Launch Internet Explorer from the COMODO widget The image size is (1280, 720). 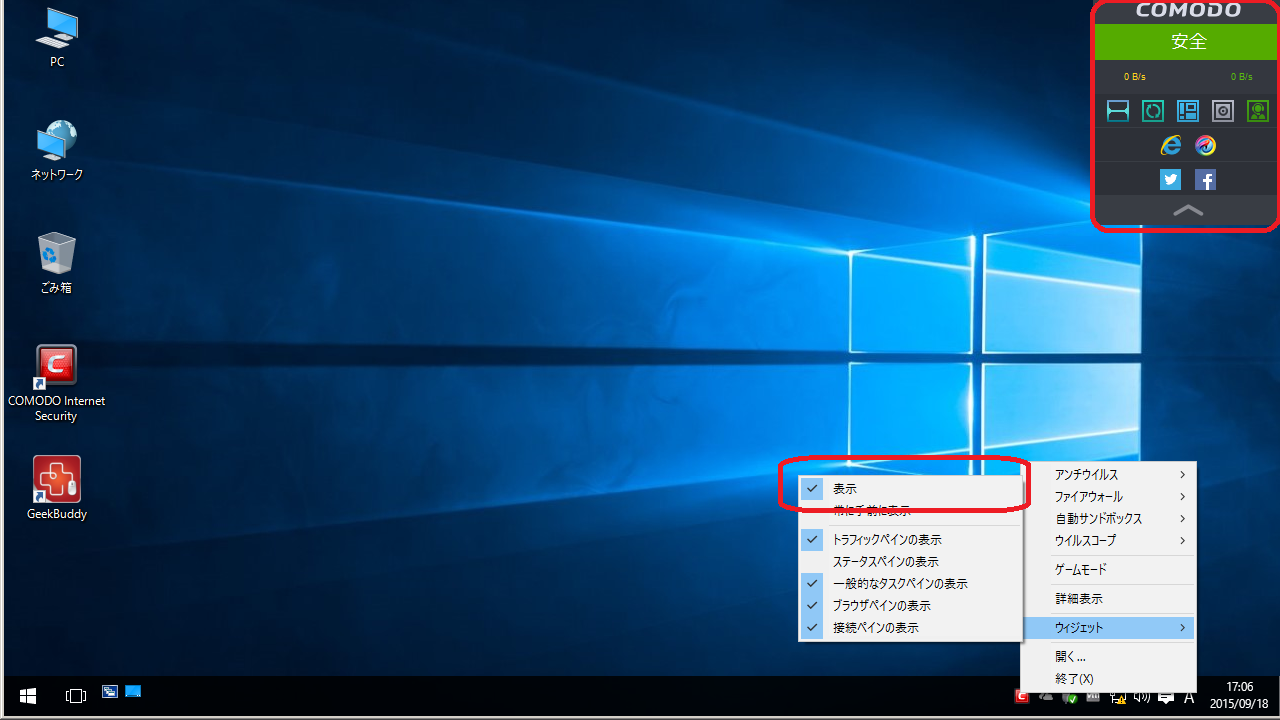click(1170, 146)
